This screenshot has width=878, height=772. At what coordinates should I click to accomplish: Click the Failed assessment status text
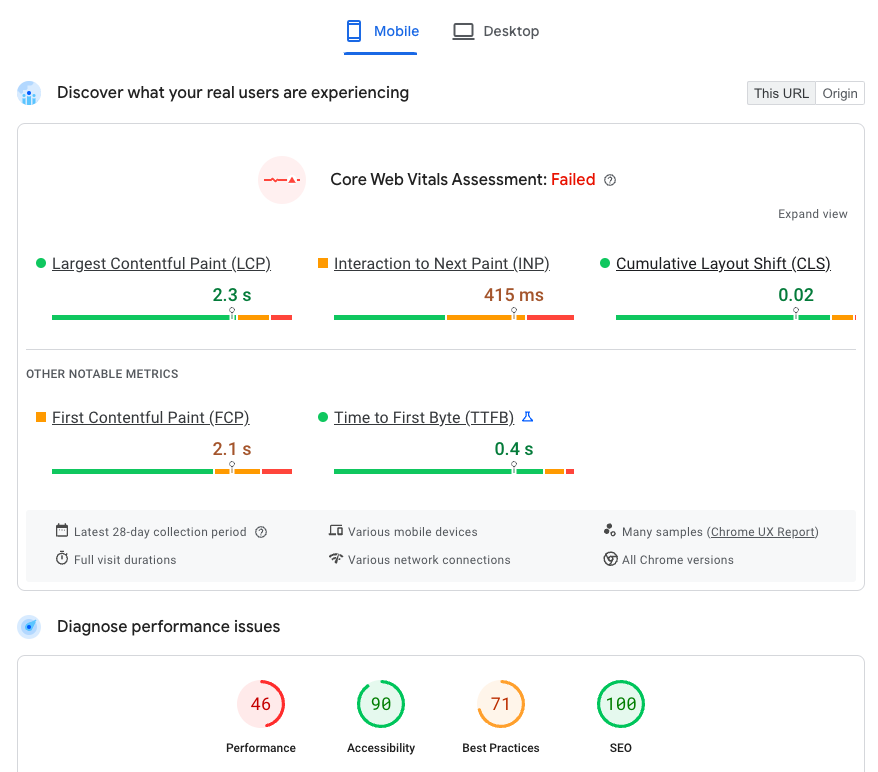tap(573, 180)
